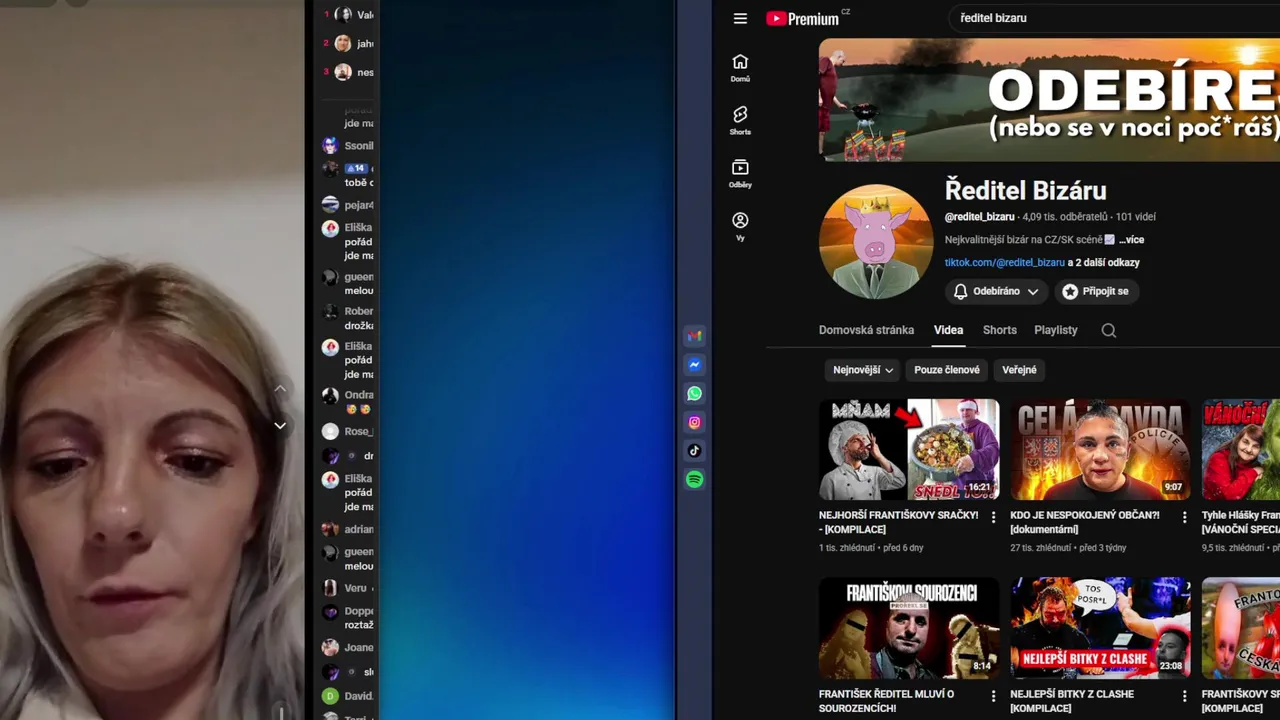The image size is (1280, 720).
Task: Filter videos by Pouze členové
Action: tap(947, 370)
